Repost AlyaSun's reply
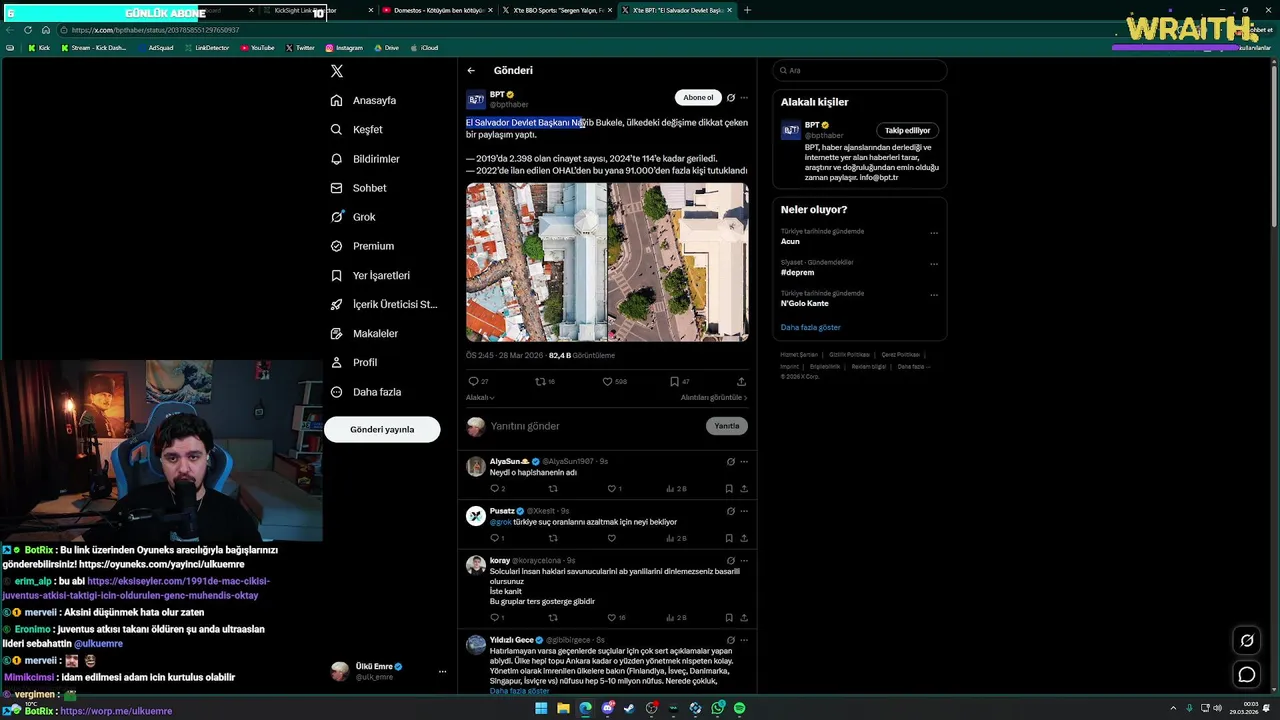The image size is (1280, 720). coord(553,489)
